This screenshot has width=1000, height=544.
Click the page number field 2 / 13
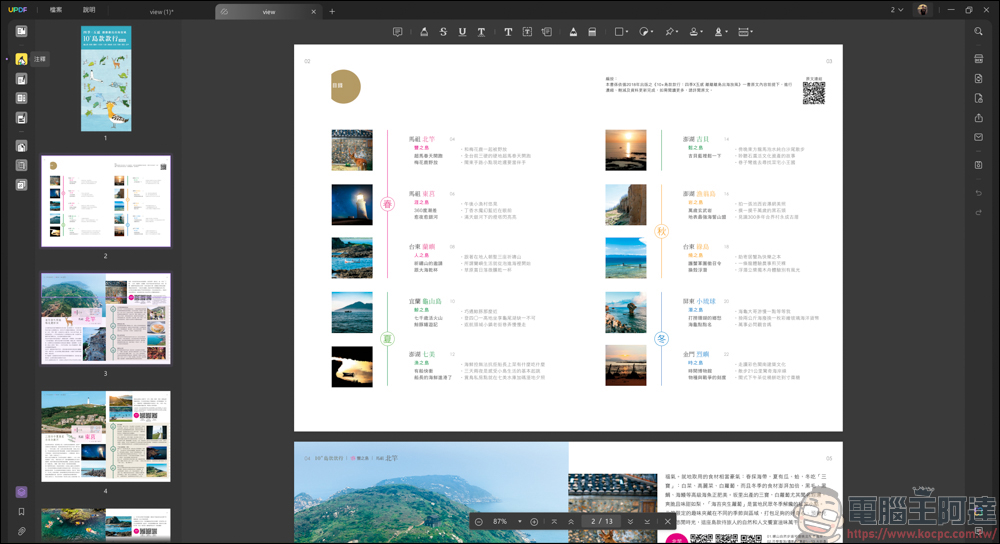(x=601, y=522)
